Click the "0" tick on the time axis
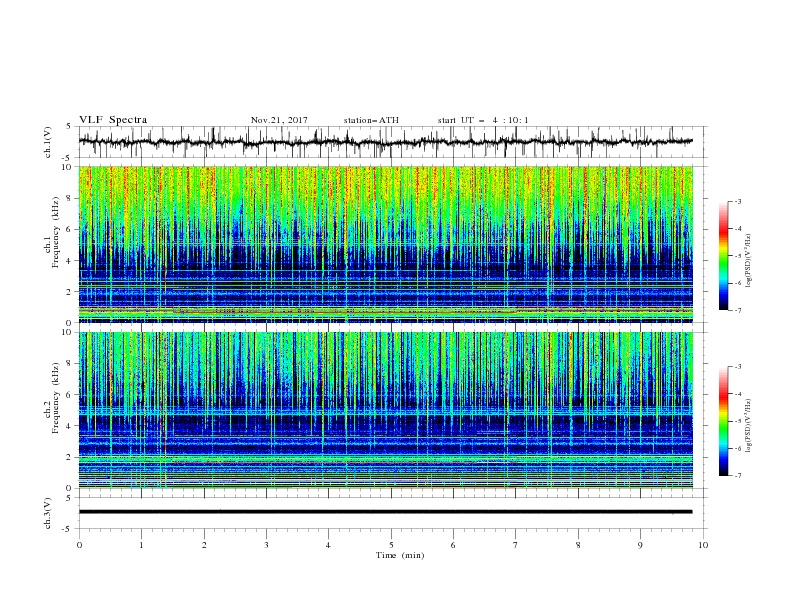Viewport: 792px width, 612px height. [x=79, y=545]
